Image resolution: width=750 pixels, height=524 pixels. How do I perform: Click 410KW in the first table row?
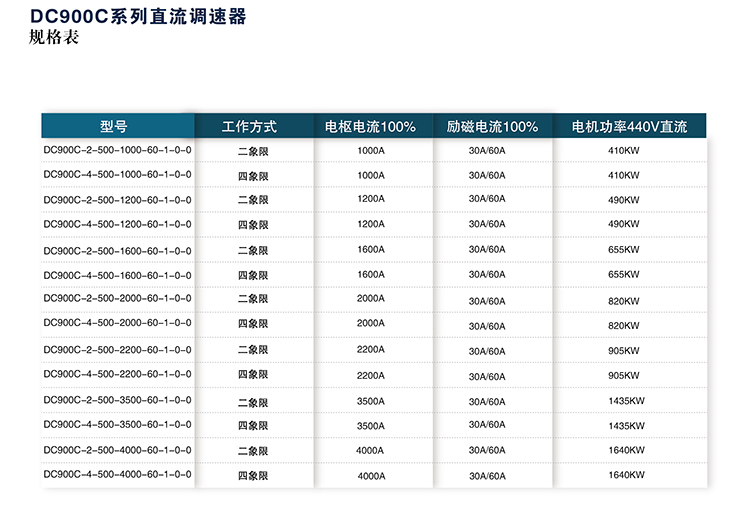pyautogui.click(x=623, y=151)
